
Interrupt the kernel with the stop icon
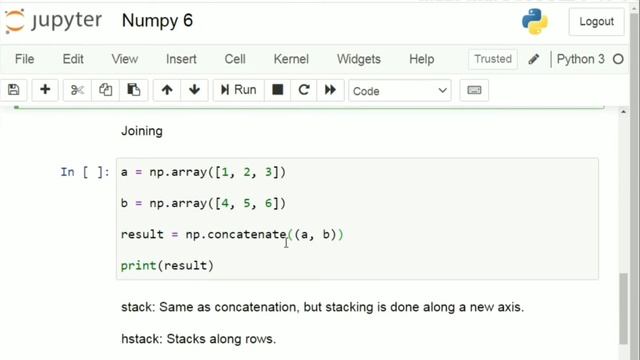click(278, 90)
